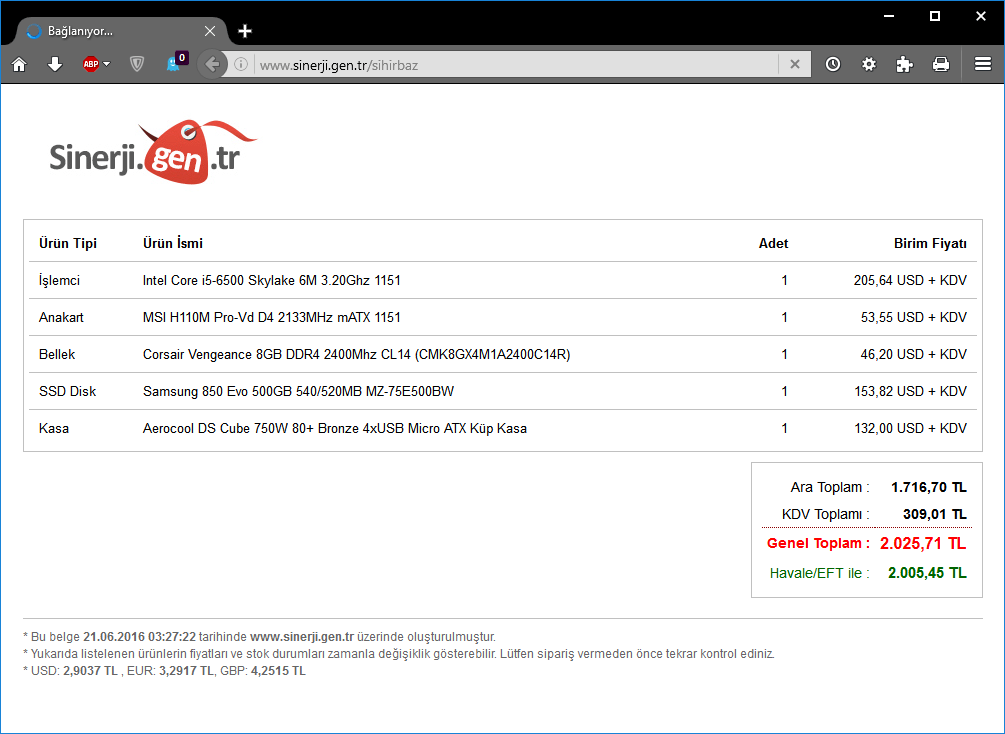Click the EUR rate 3,2917 TL
This screenshot has height=734, width=1005.
(x=186, y=671)
